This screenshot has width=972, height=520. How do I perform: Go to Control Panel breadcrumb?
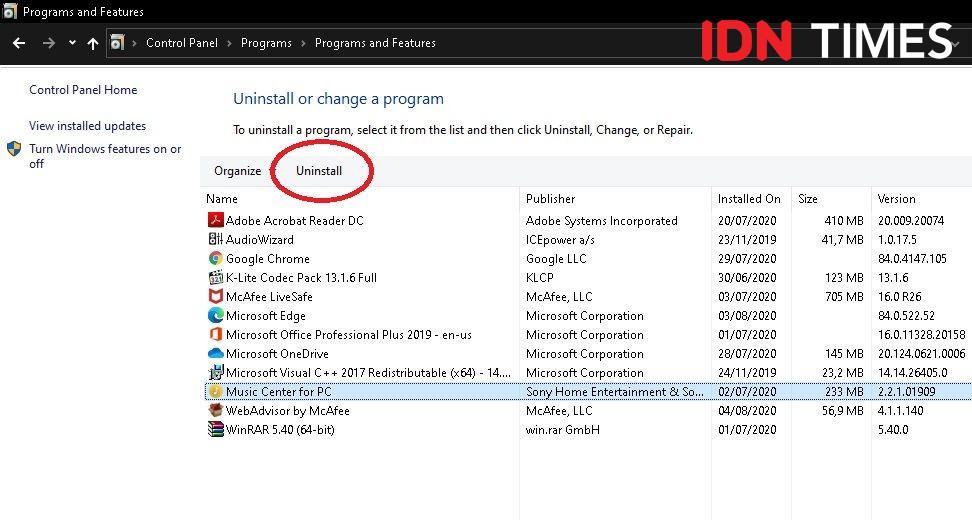(182, 43)
